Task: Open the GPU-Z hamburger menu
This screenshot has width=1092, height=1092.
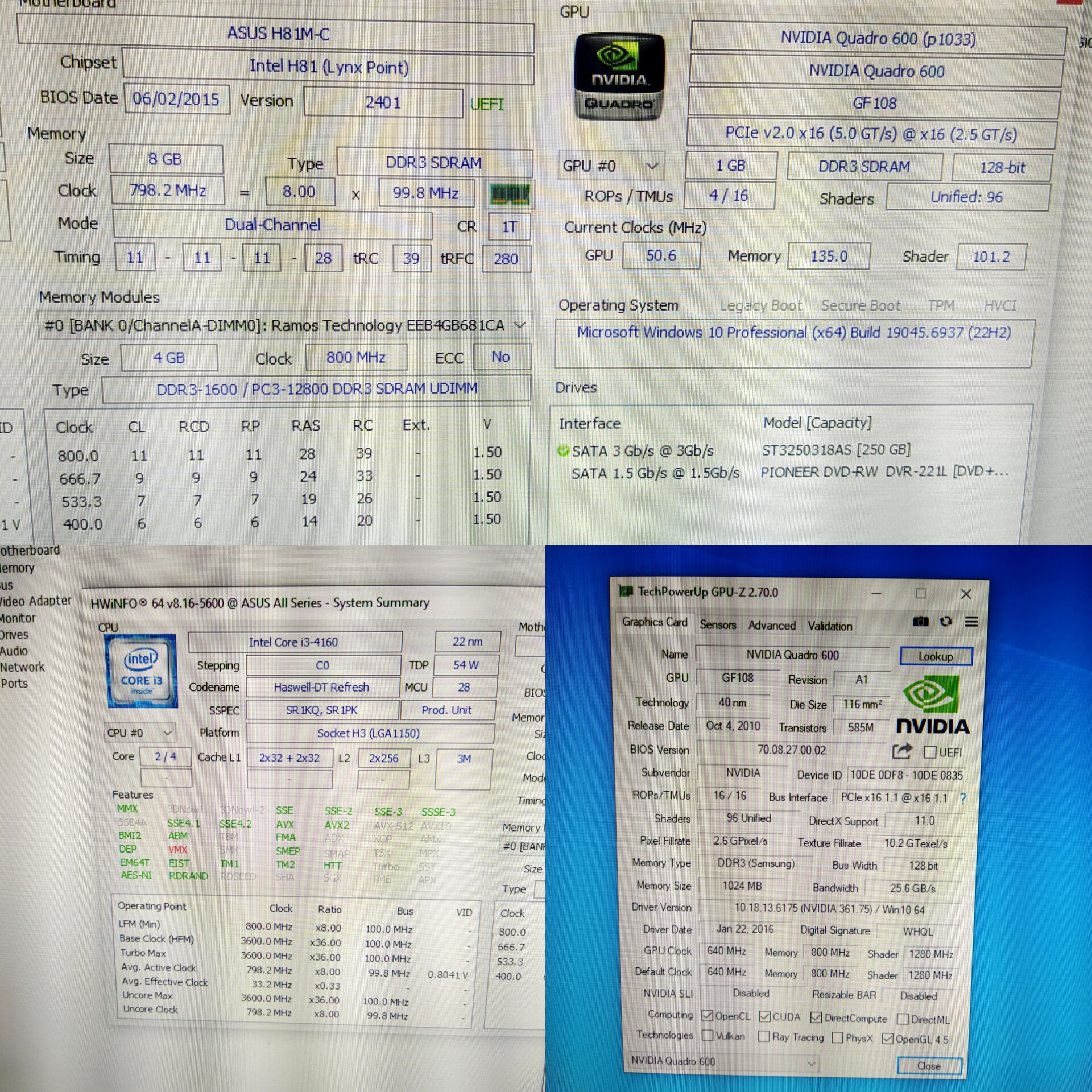Action: click(971, 622)
